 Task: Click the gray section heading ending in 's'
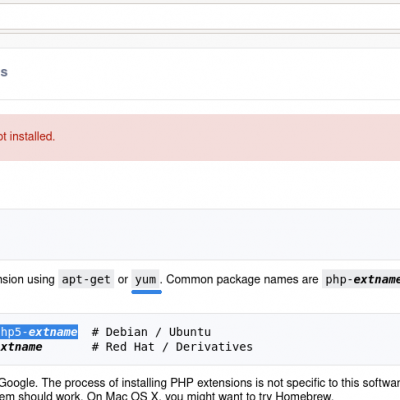click(4, 72)
